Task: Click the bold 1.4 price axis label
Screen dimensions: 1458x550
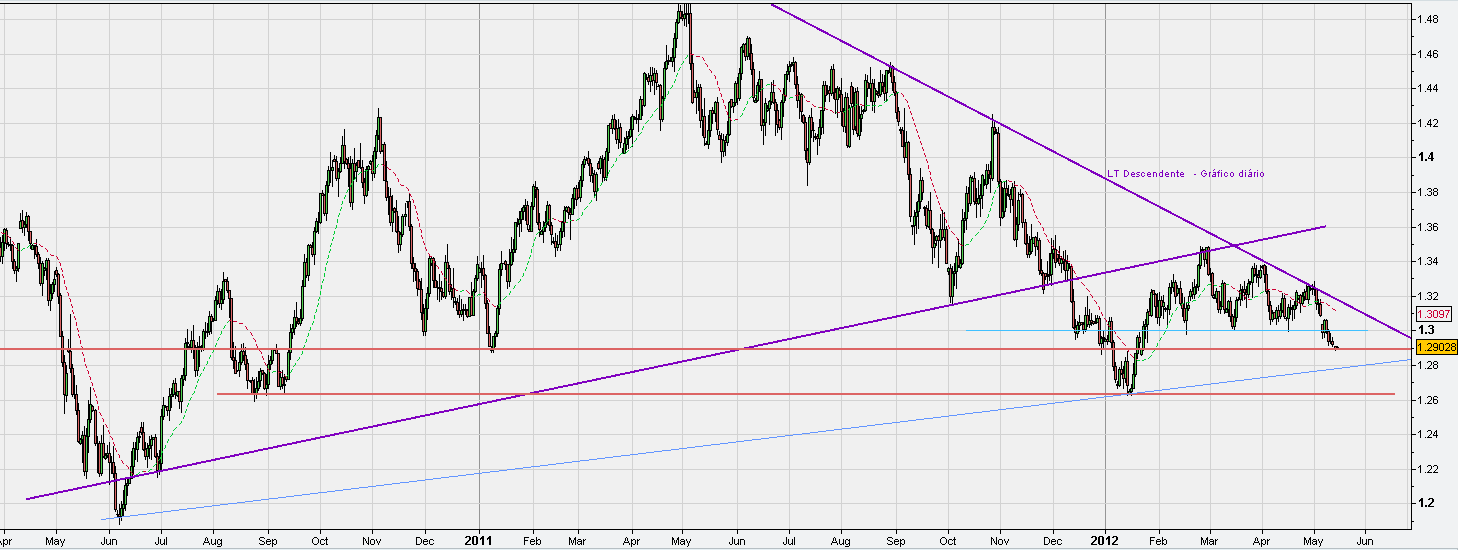Action: coord(1424,157)
